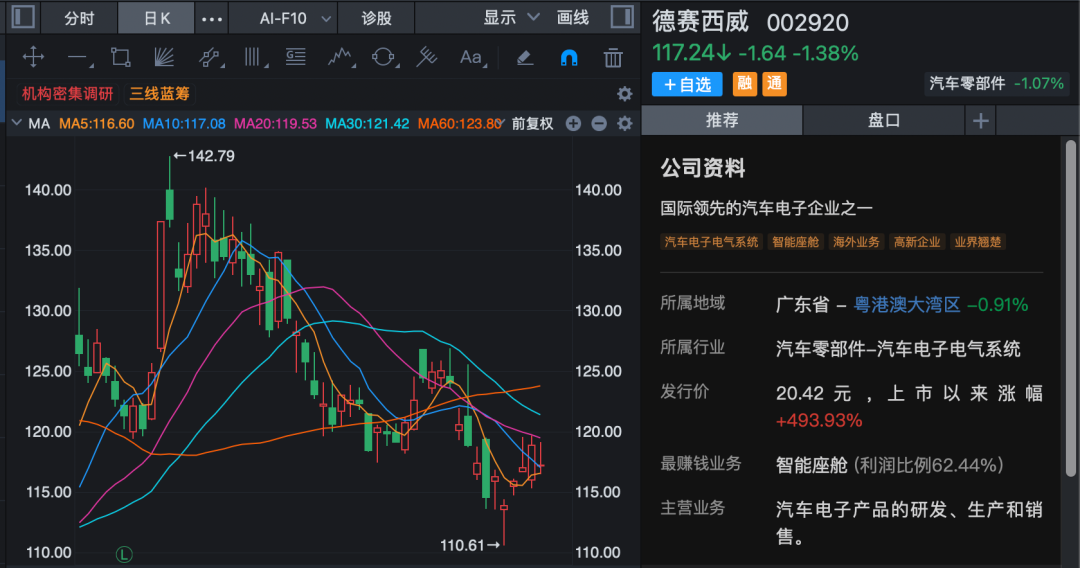Click the MA20:119.53 indicator value
The image size is (1080, 568).
(275, 124)
